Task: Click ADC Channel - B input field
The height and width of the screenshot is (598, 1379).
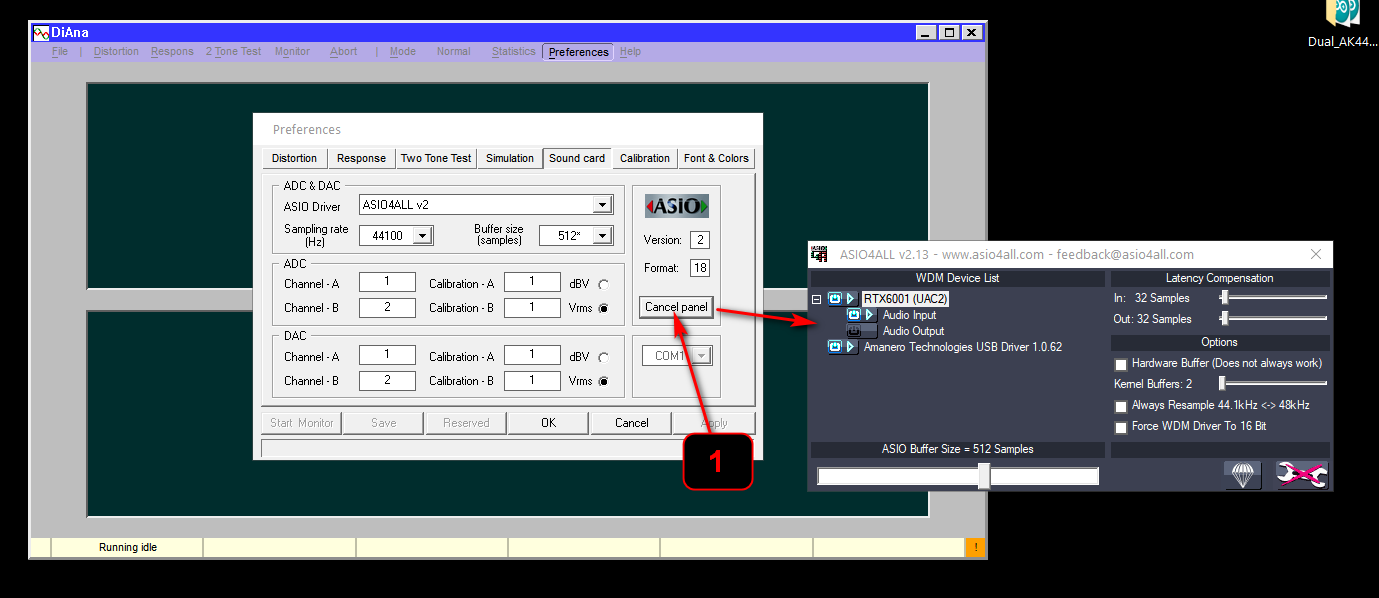Action: pos(387,308)
